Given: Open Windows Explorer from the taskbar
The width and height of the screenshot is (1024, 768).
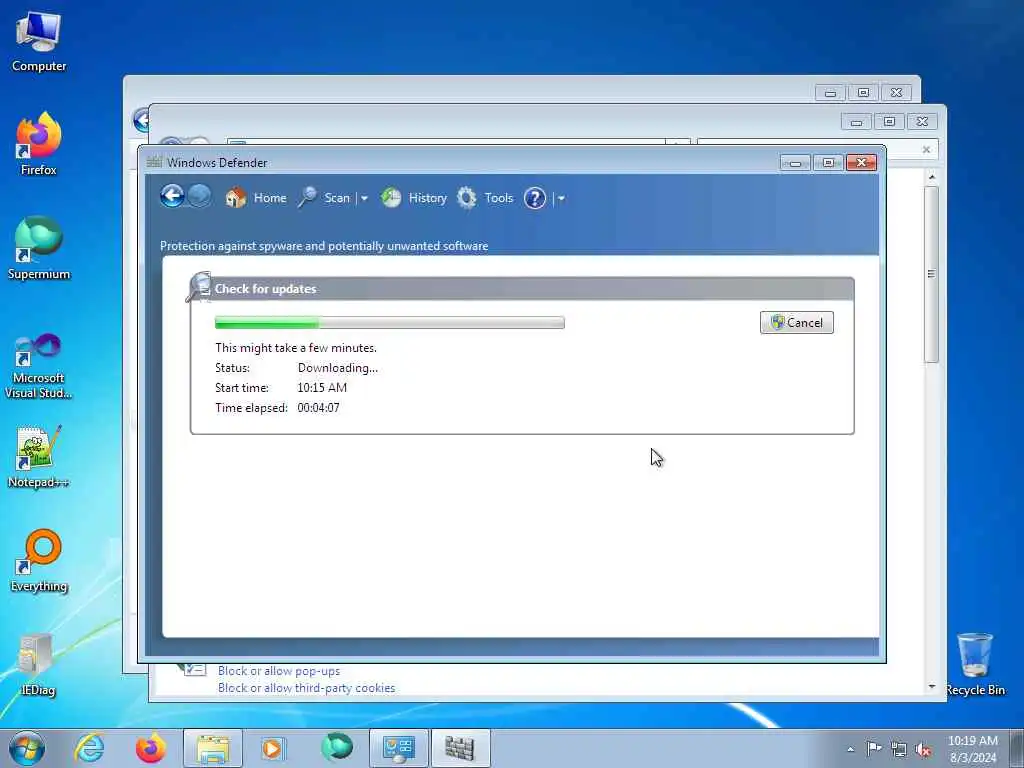Looking at the screenshot, I should click(x=213, y=748).
